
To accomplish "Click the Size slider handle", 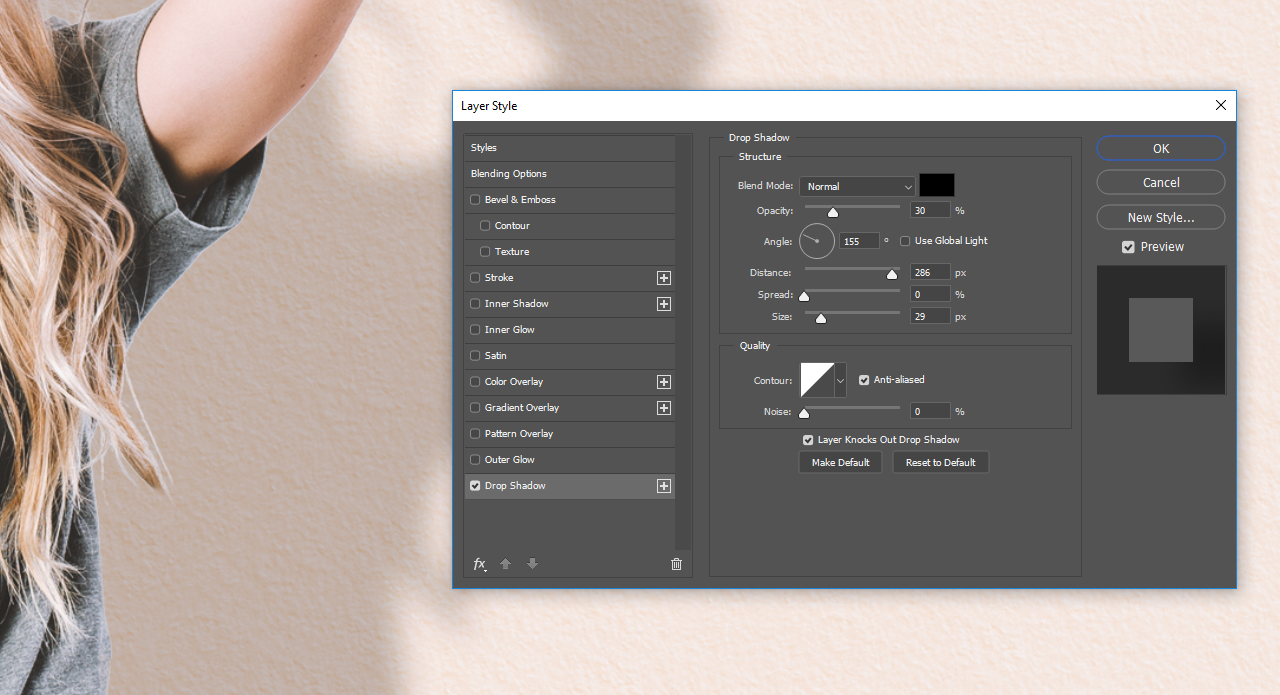I will (x=821, y=318).
